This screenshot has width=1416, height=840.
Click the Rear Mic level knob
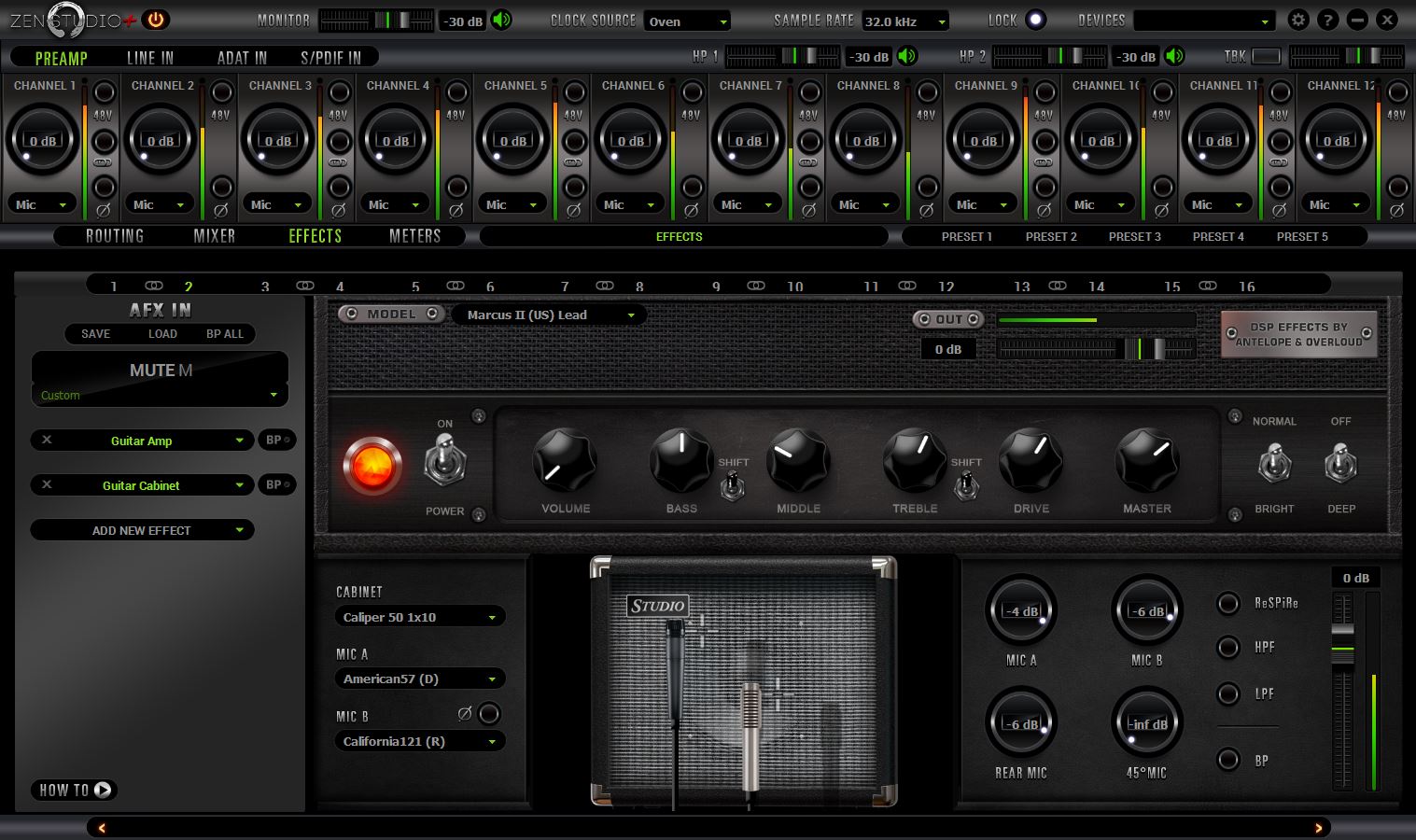click(1021, 723)
